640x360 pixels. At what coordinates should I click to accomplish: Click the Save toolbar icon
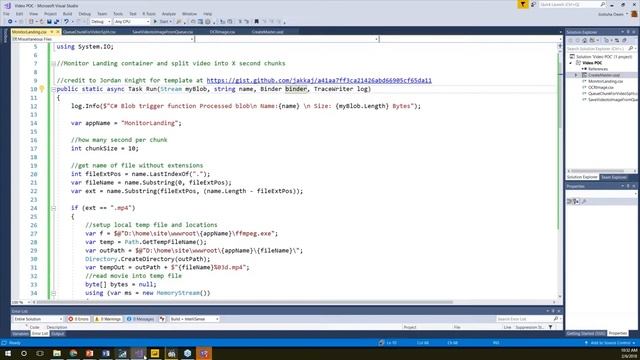[49, 22]
